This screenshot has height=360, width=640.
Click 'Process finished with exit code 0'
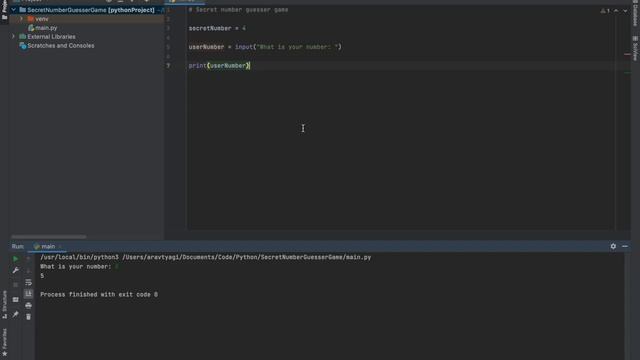click(x=99, y=294)
